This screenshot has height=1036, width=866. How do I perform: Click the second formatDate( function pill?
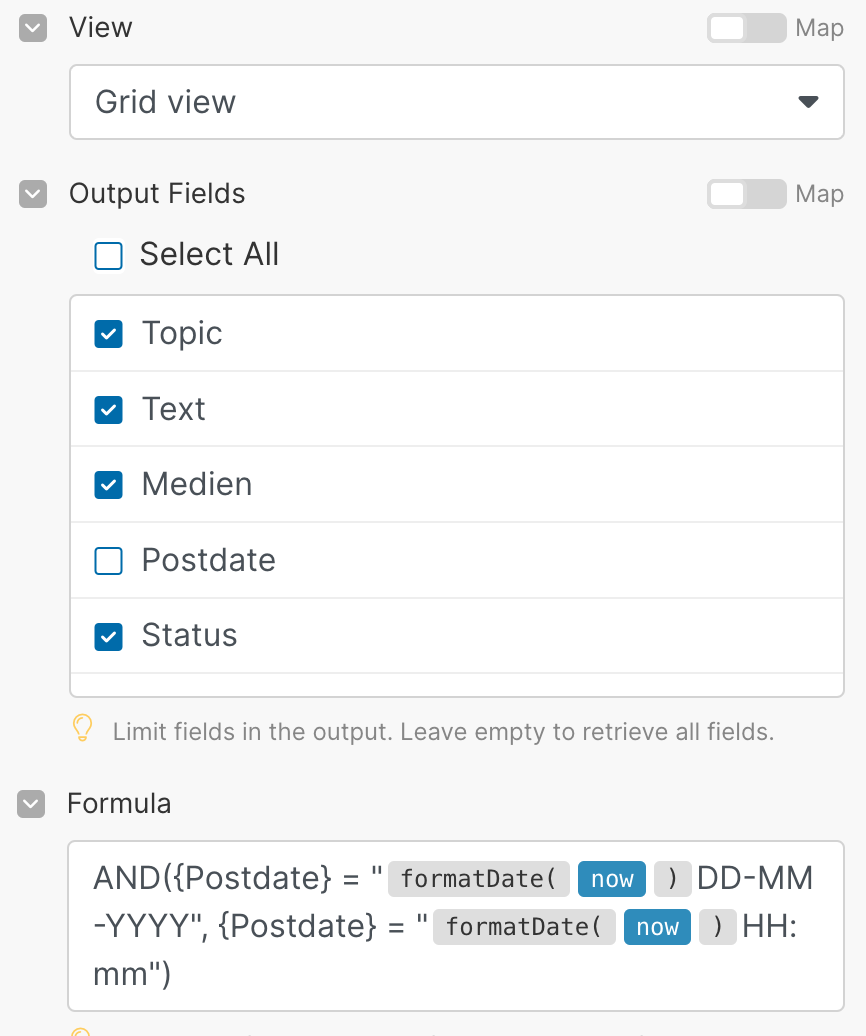tap(524, 927)
